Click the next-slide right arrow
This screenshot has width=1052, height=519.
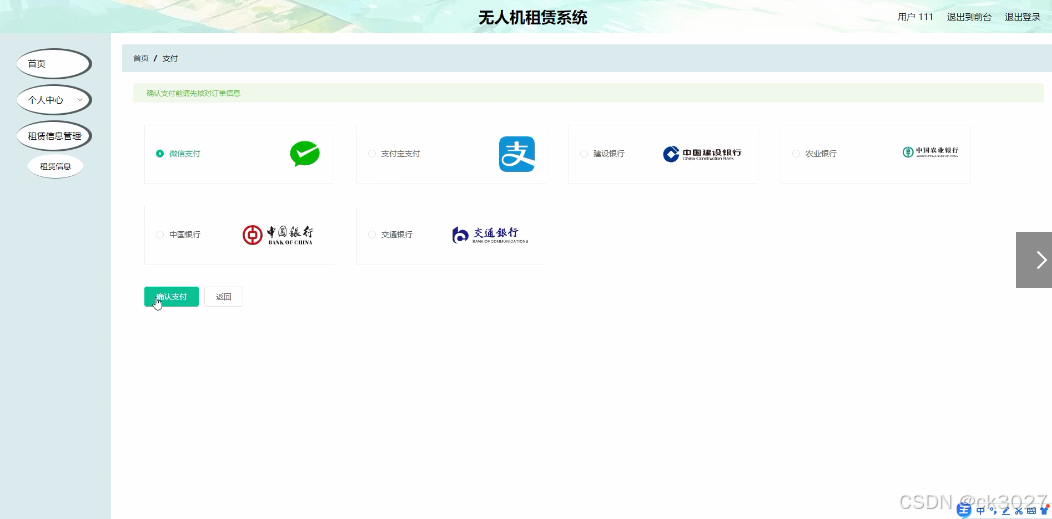[1034, 260]
